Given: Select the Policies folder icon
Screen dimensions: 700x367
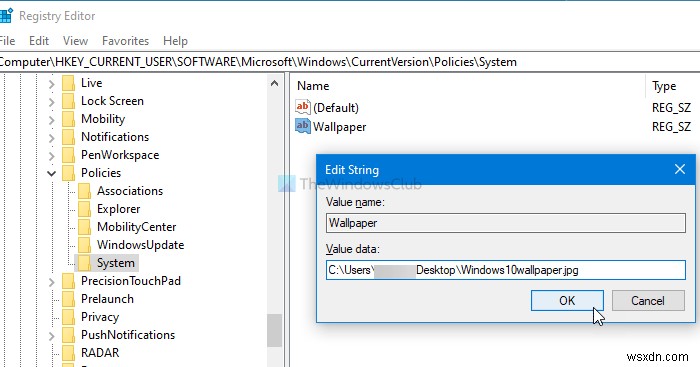Looking at the screenshot, I should click(x=68, y=173).
